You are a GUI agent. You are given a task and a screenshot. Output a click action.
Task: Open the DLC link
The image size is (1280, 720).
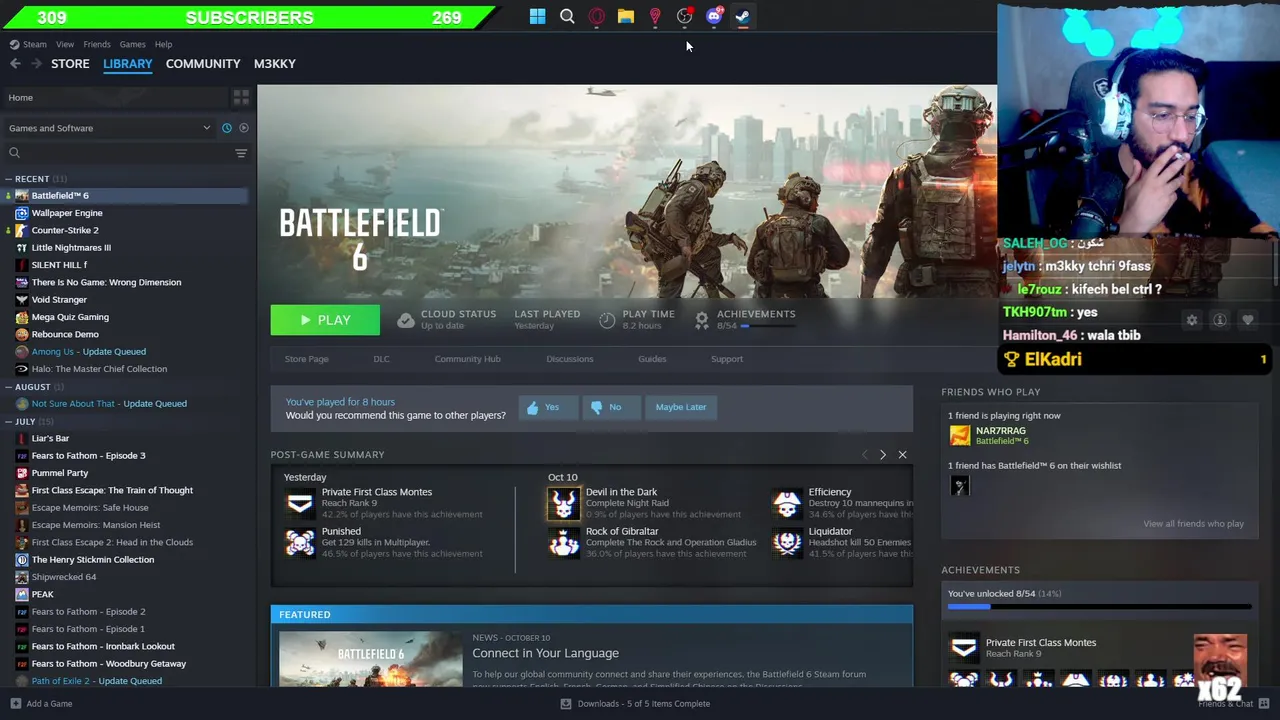tap(381, 359)
